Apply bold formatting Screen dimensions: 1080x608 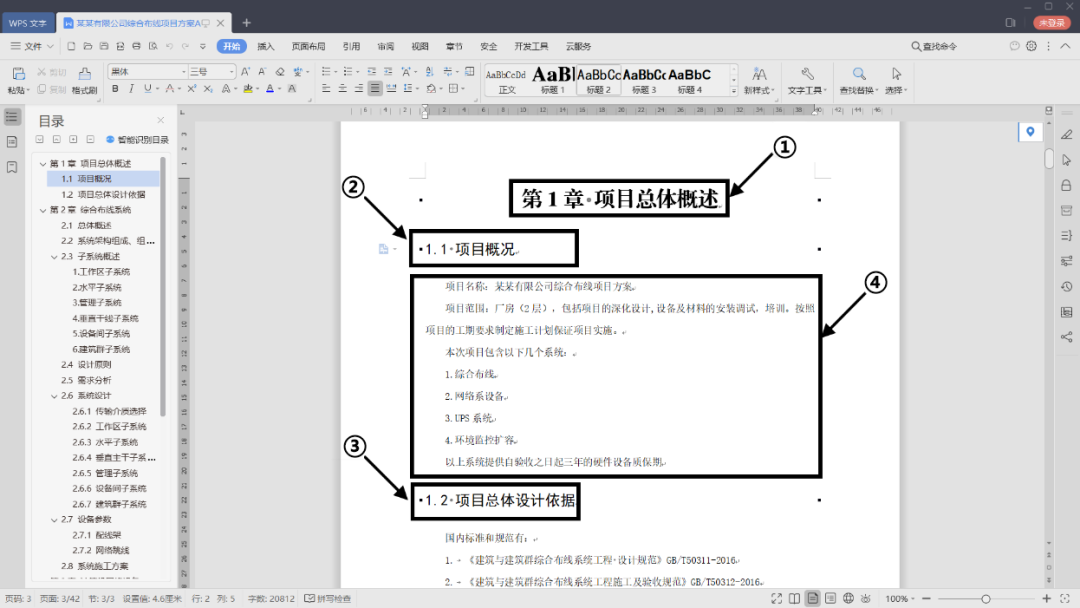[x=115, y=89]
